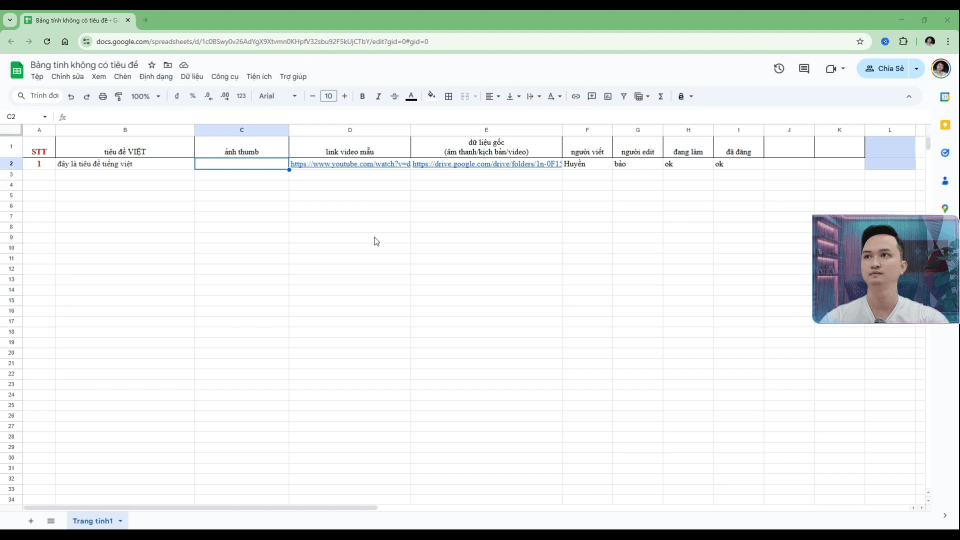Open the Dữ liệu menu

[x=191, y=77]
